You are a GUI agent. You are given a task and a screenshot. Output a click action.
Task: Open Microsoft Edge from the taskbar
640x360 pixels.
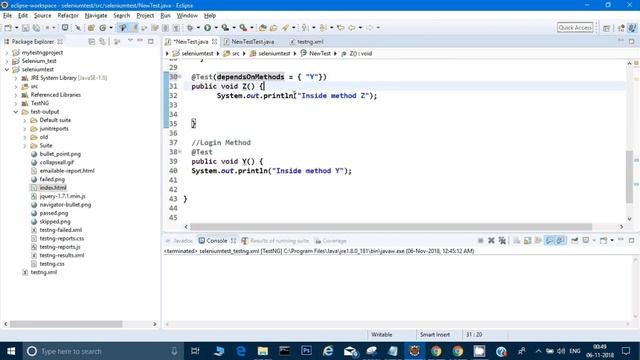coord(241,351)
